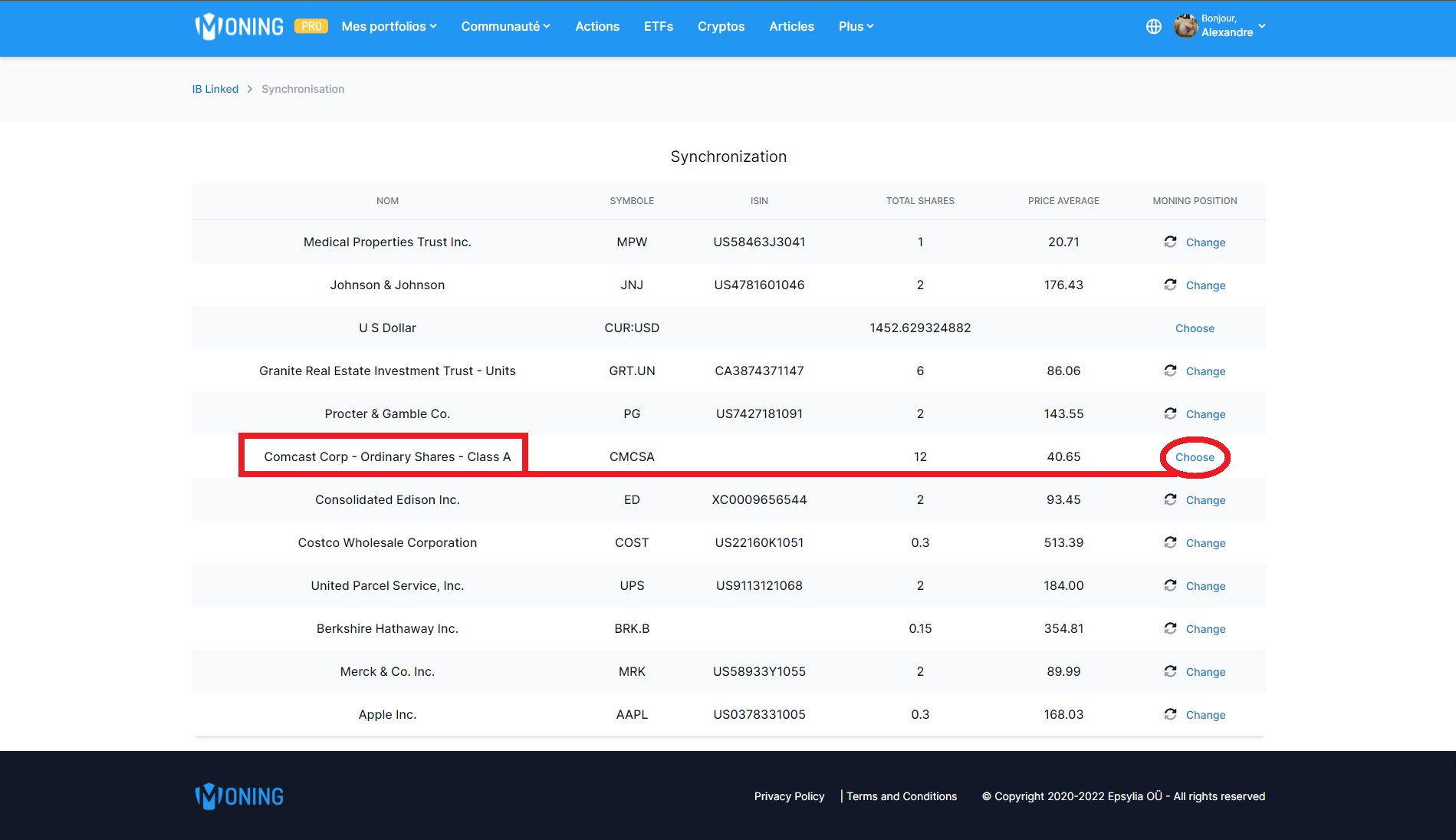Click Alexandre's profile avatar
Viewport: 1456px width, 840px height.
[1186, 26]
